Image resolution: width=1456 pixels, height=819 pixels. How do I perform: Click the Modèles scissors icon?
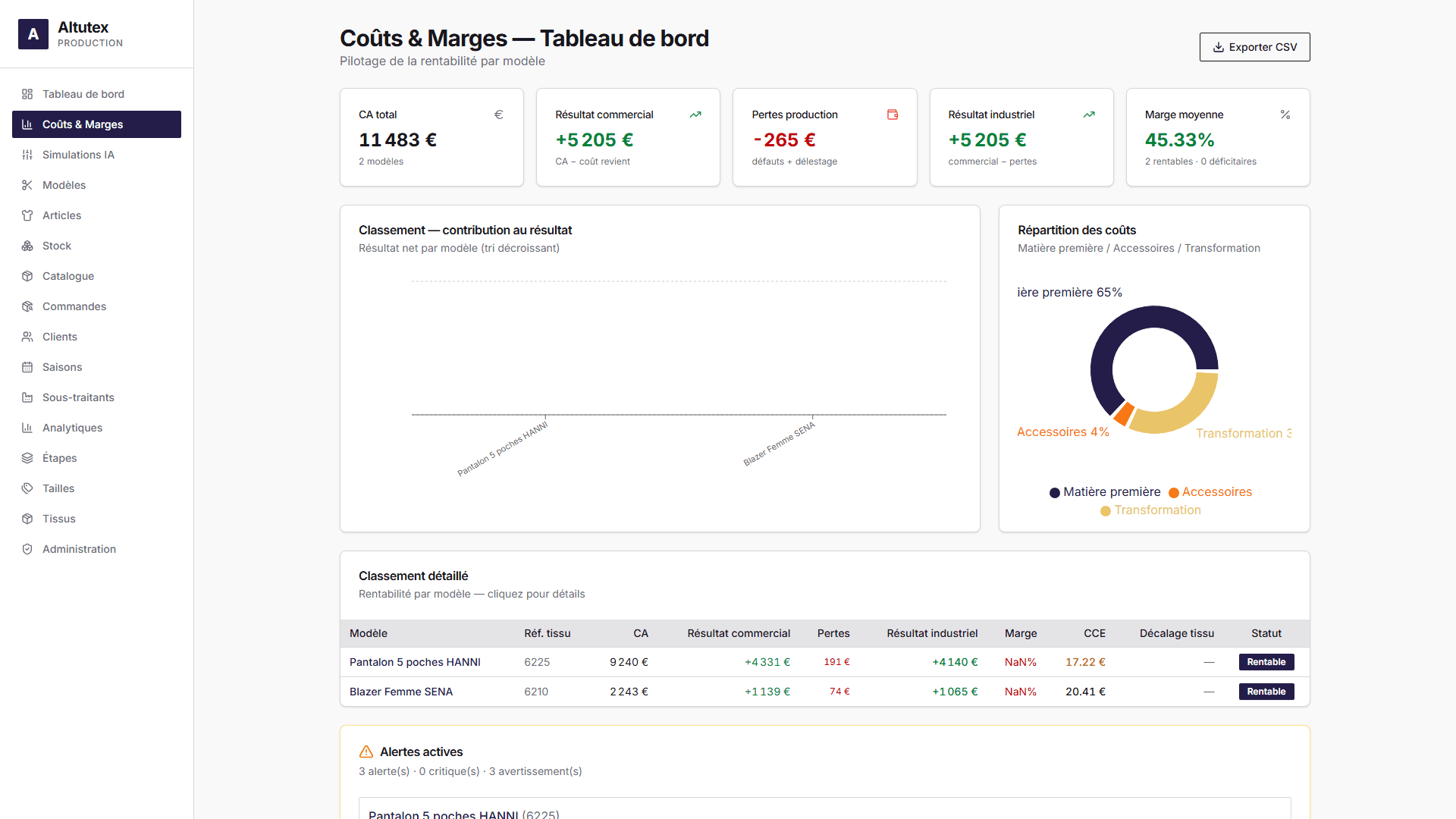[27, 185]
